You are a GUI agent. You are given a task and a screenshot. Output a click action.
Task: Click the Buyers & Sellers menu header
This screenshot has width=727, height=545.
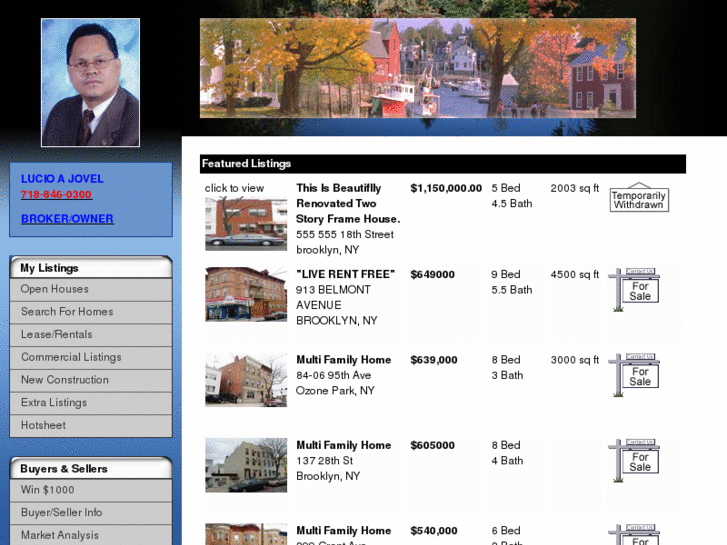[x=91, y=468]
